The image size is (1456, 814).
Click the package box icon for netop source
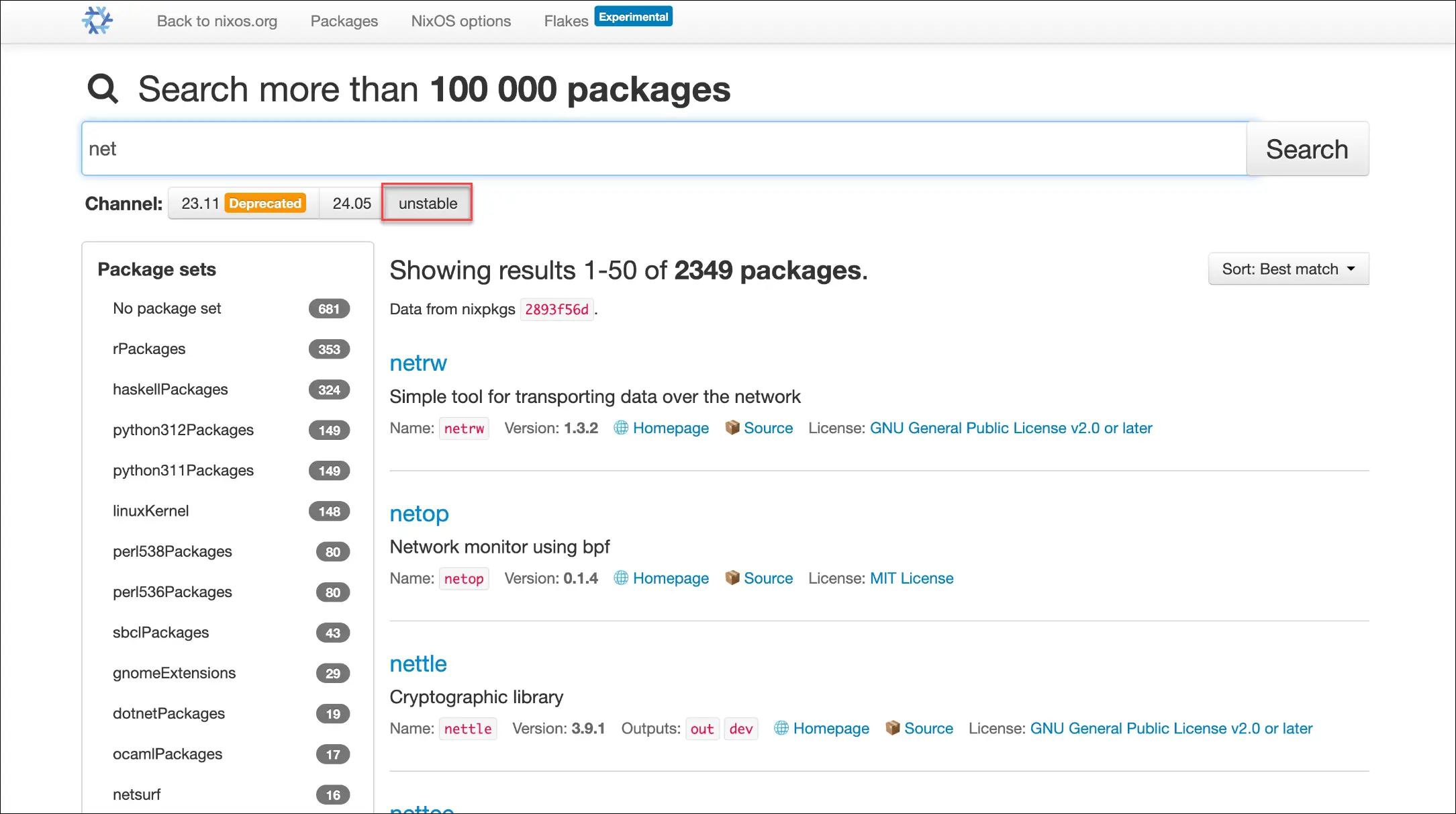click(732, 578)
